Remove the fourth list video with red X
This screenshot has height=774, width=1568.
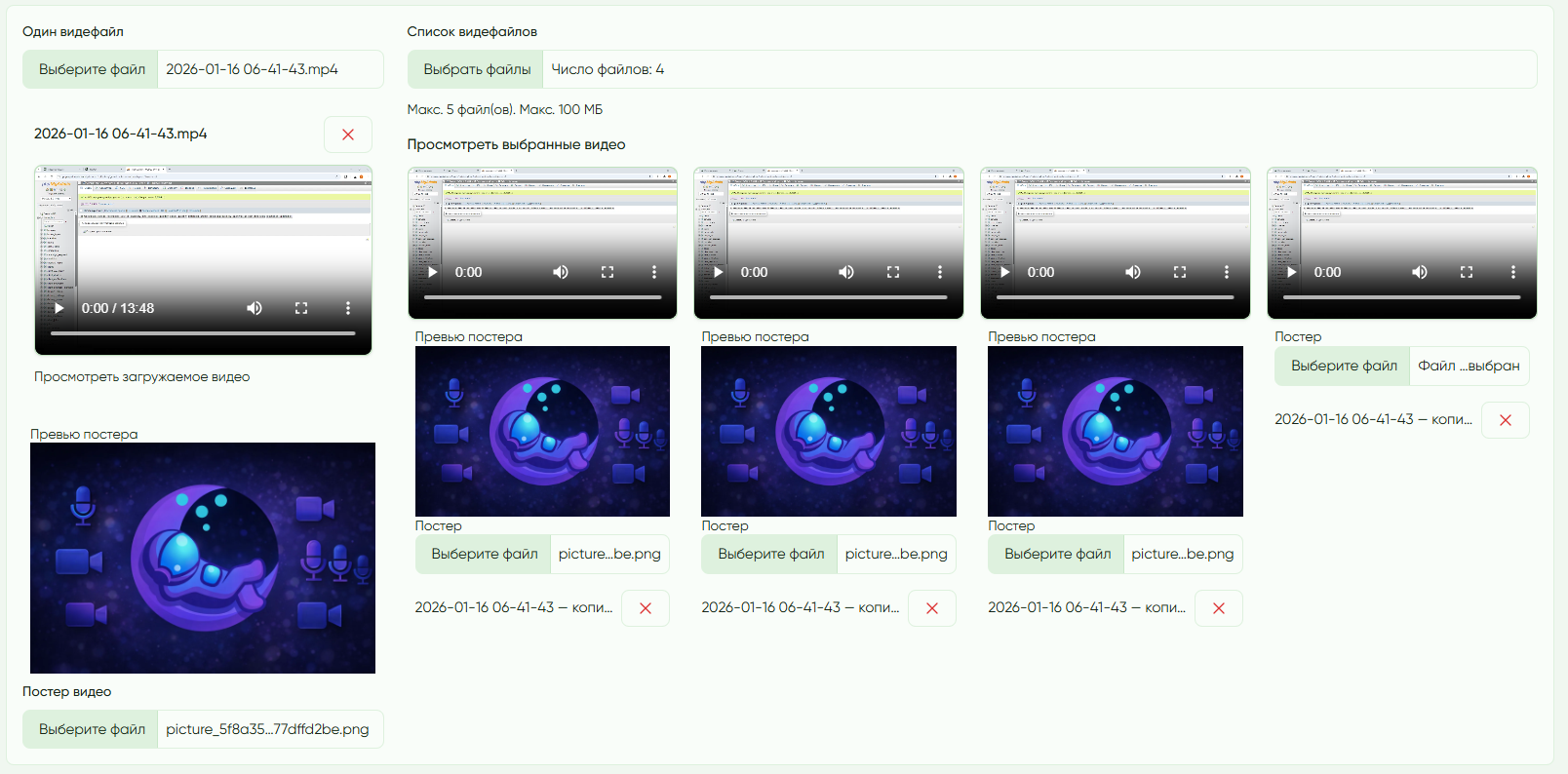[1506, 420]
